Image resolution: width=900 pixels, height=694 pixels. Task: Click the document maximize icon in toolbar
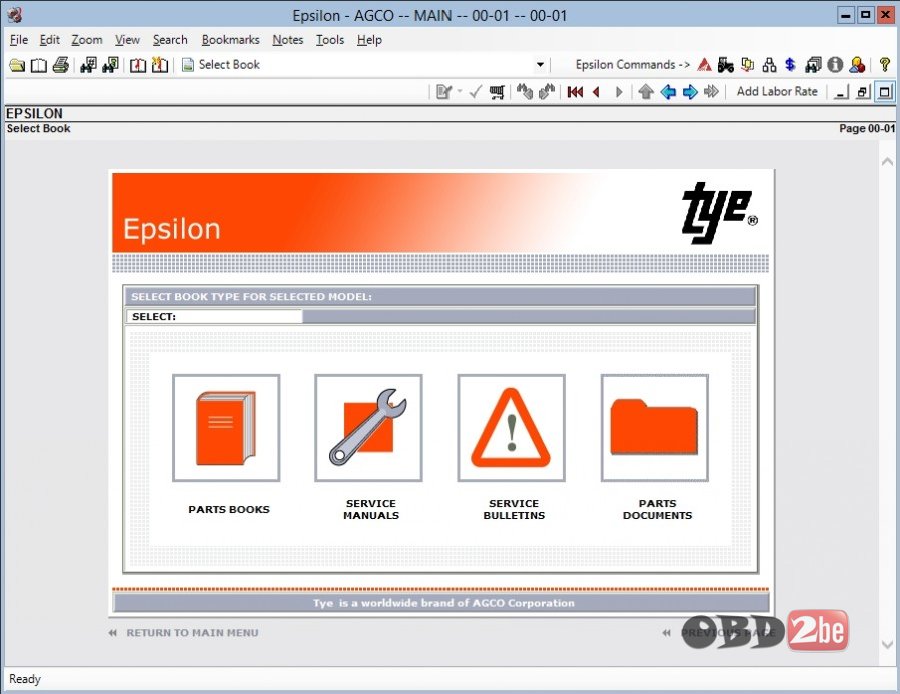coord(885,92)
